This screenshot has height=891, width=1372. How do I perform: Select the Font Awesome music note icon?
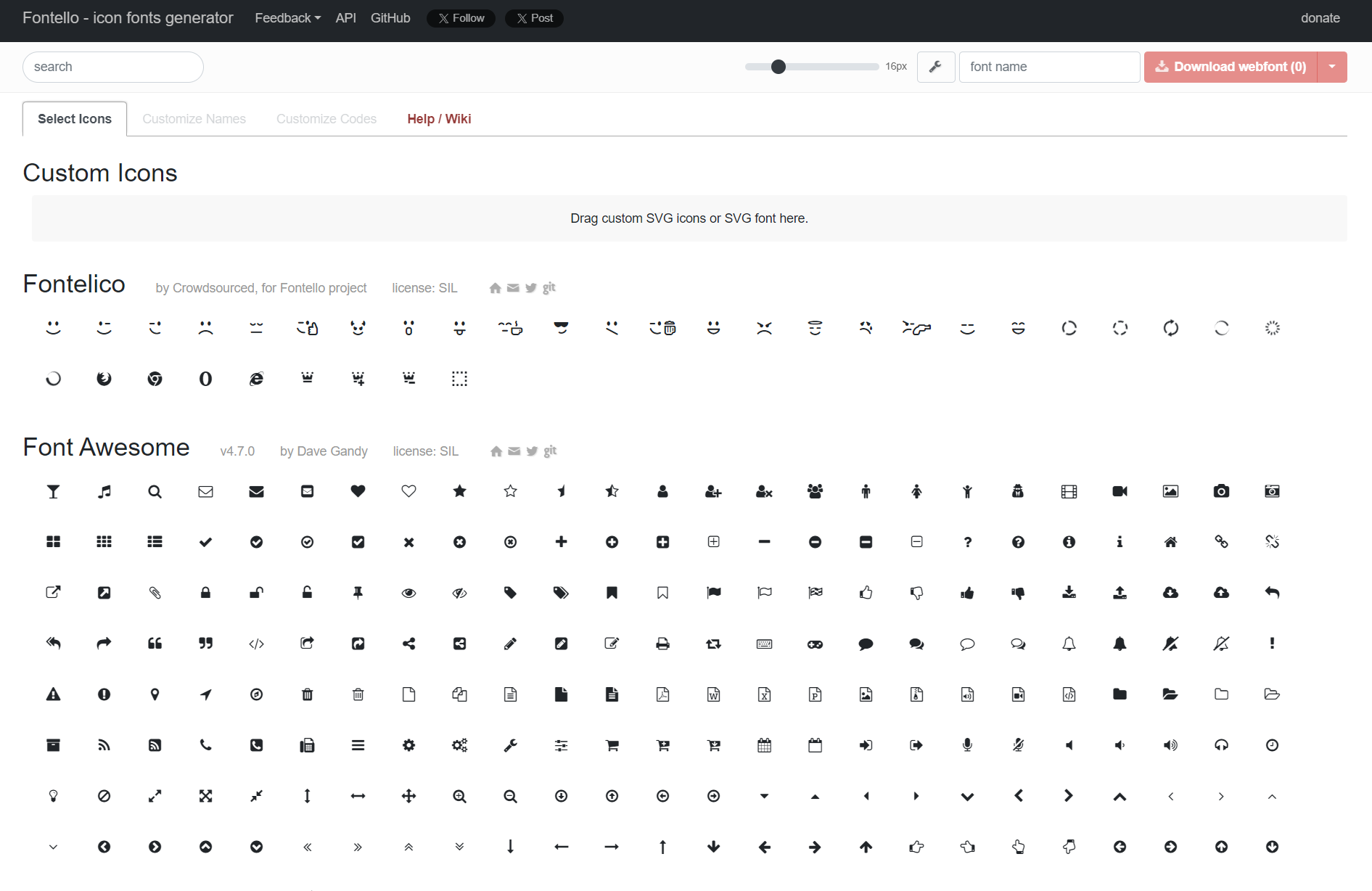coord(104,491)
